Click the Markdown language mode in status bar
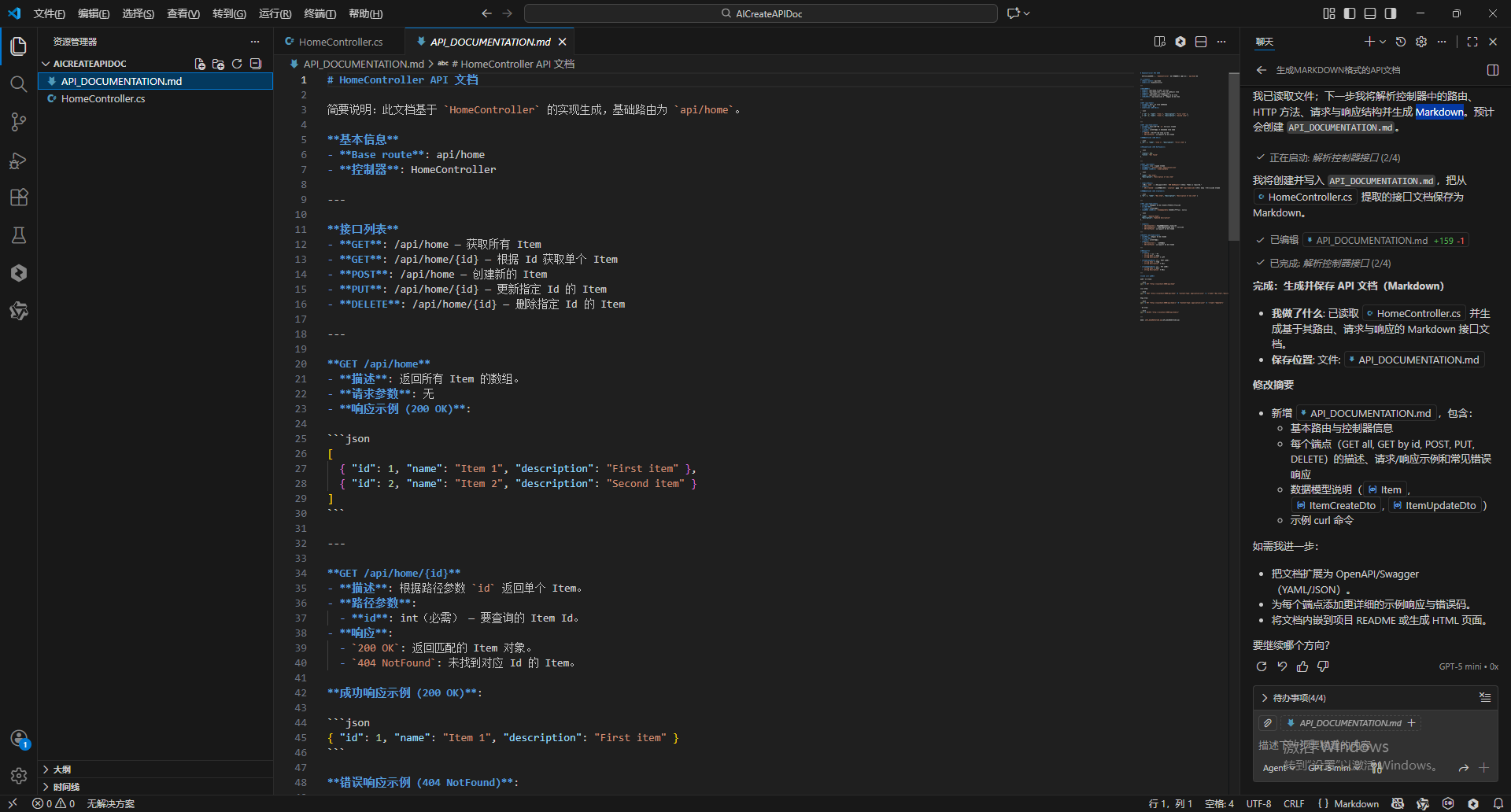The width and height of the screenshot is (1511, 812). pyautogui.click(x=1356, y=803)
